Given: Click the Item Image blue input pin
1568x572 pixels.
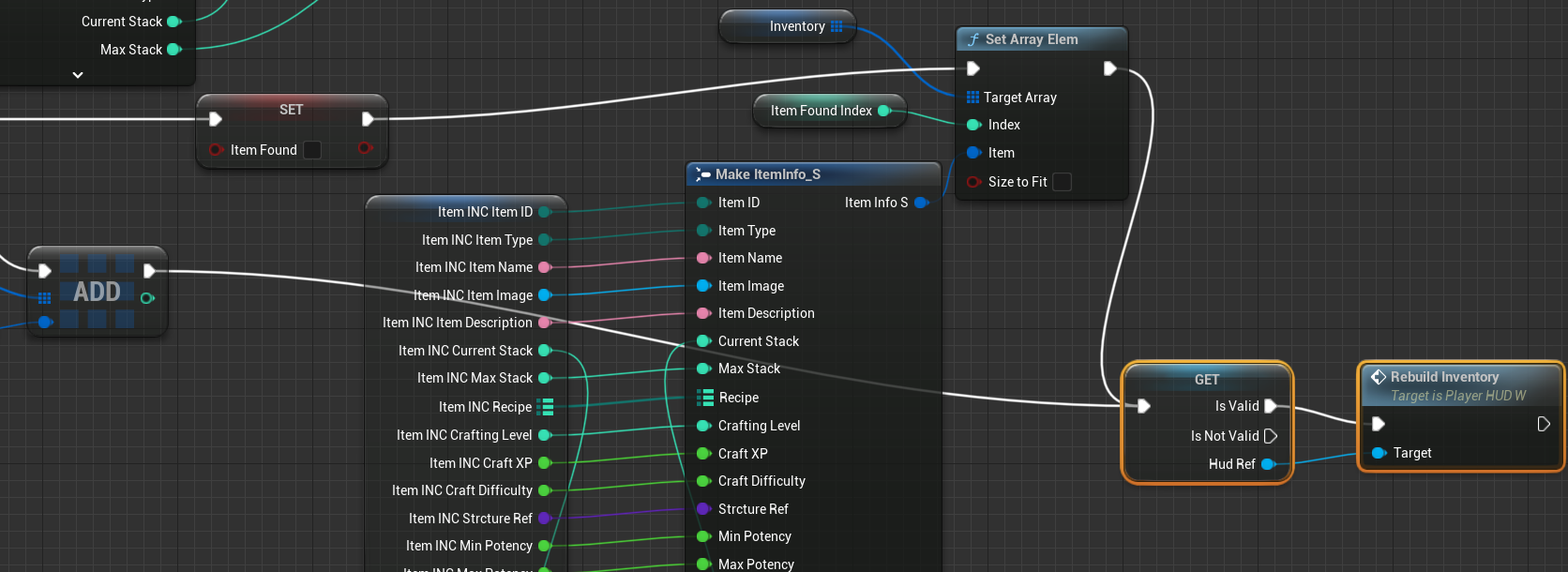Looking at the screenshot, I should coord(703,286).
